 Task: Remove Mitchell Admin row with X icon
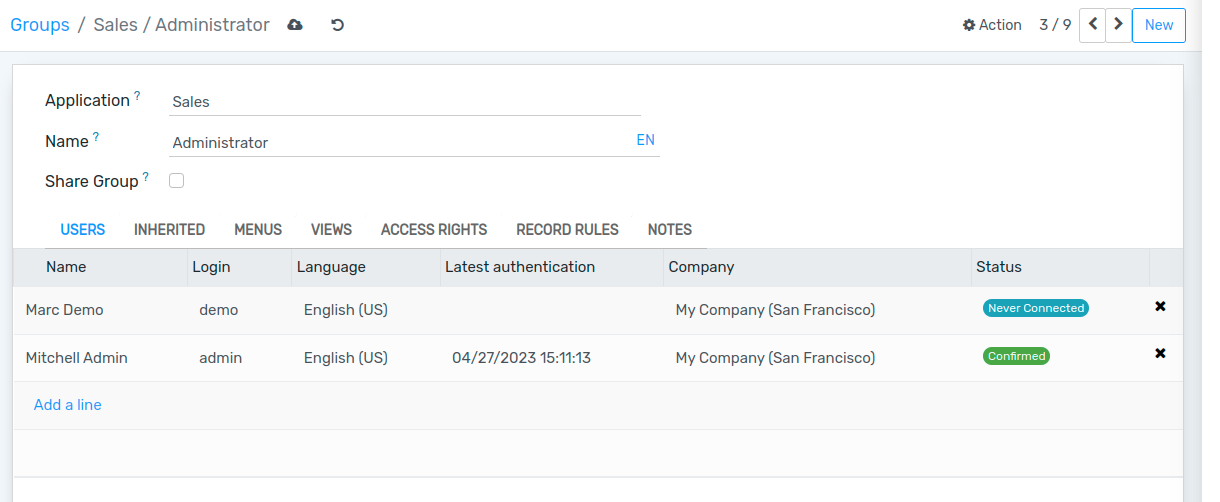(x=1160, y=353)
